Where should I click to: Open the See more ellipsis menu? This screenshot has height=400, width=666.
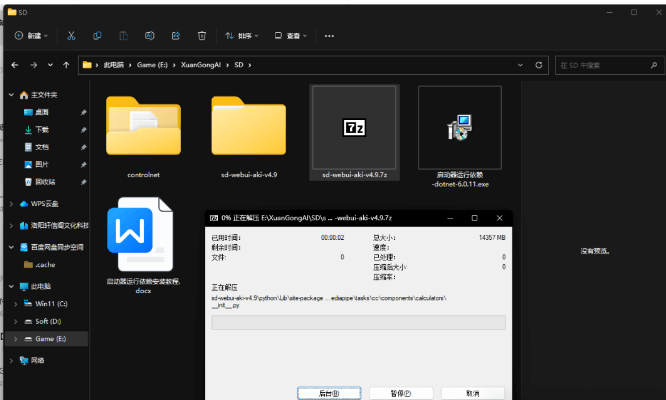pyautogui.click(x=329, y=36)
